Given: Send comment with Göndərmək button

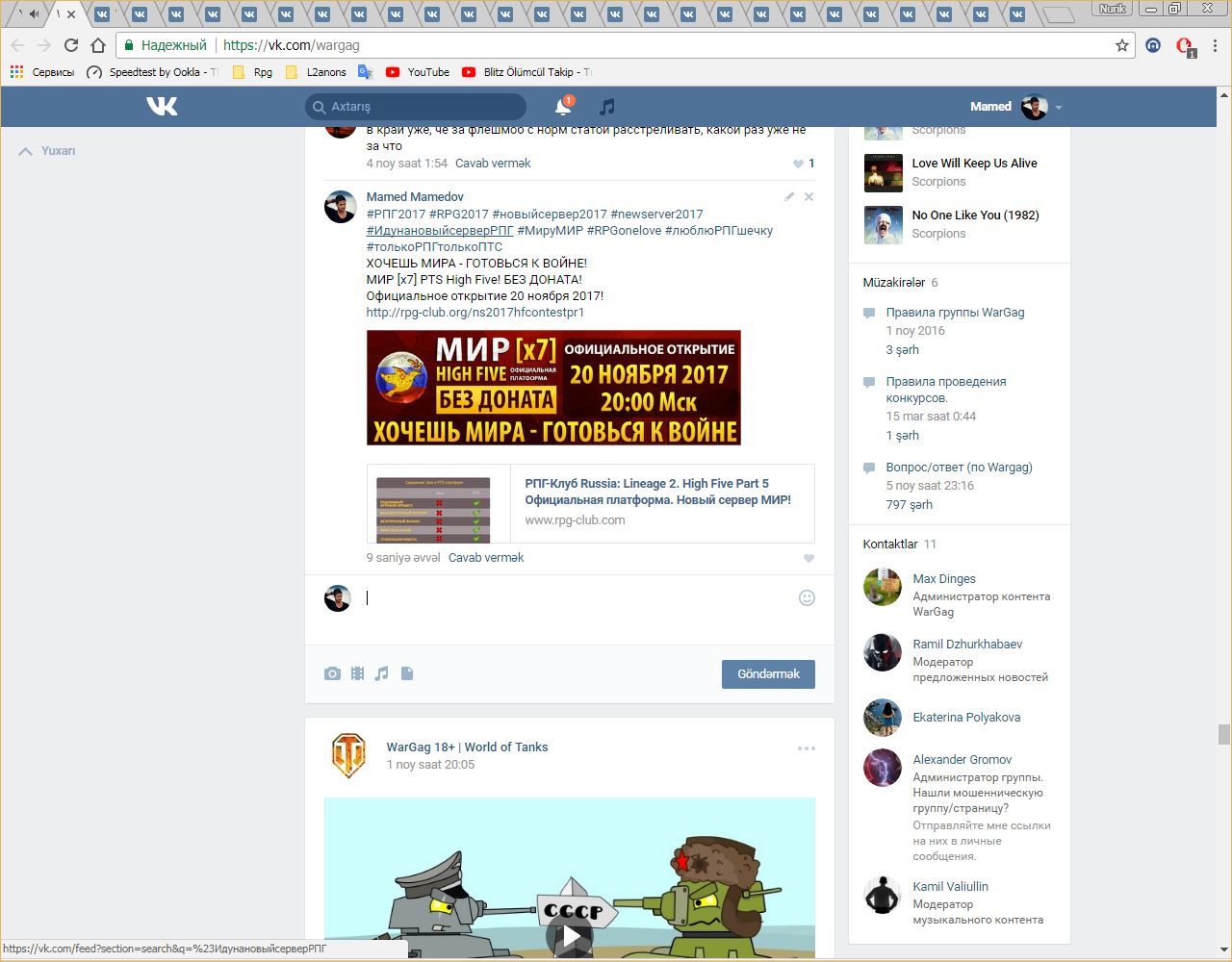Looking at the screenshot, I should pos(768,674).
